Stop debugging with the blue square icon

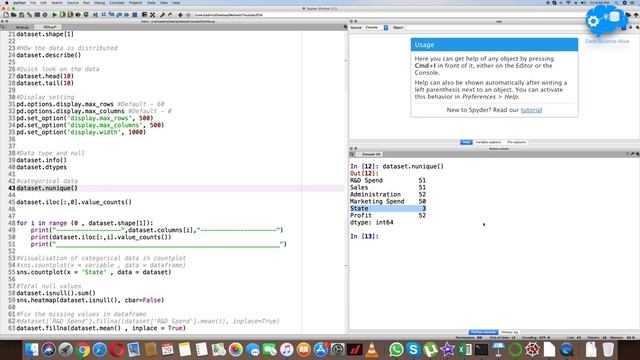[x=135, y=15]
